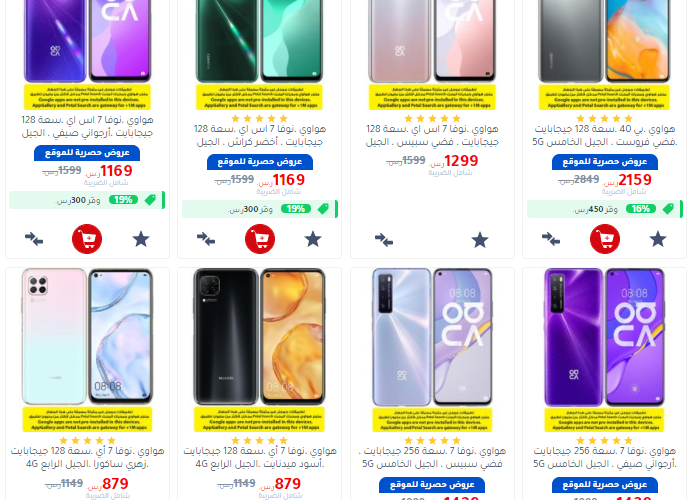The height and width of the screenshot is (500, 692).
Task: Add green Nova 7 SE to cart
Action: pyautogui.click(x=260, y=239)
